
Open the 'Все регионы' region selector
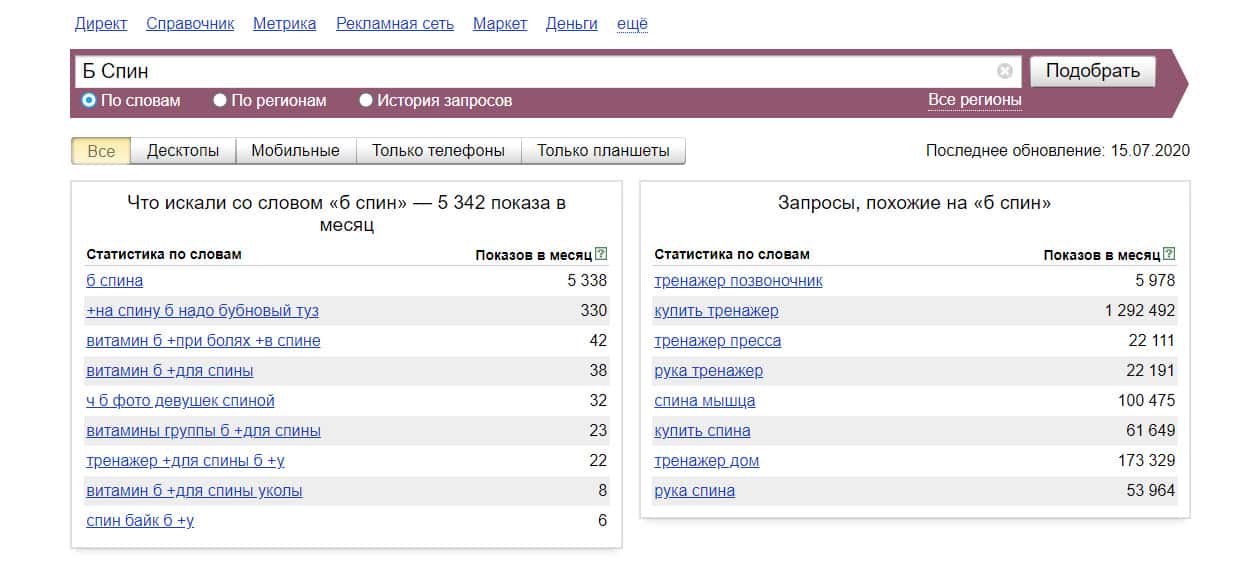[974, 100]
